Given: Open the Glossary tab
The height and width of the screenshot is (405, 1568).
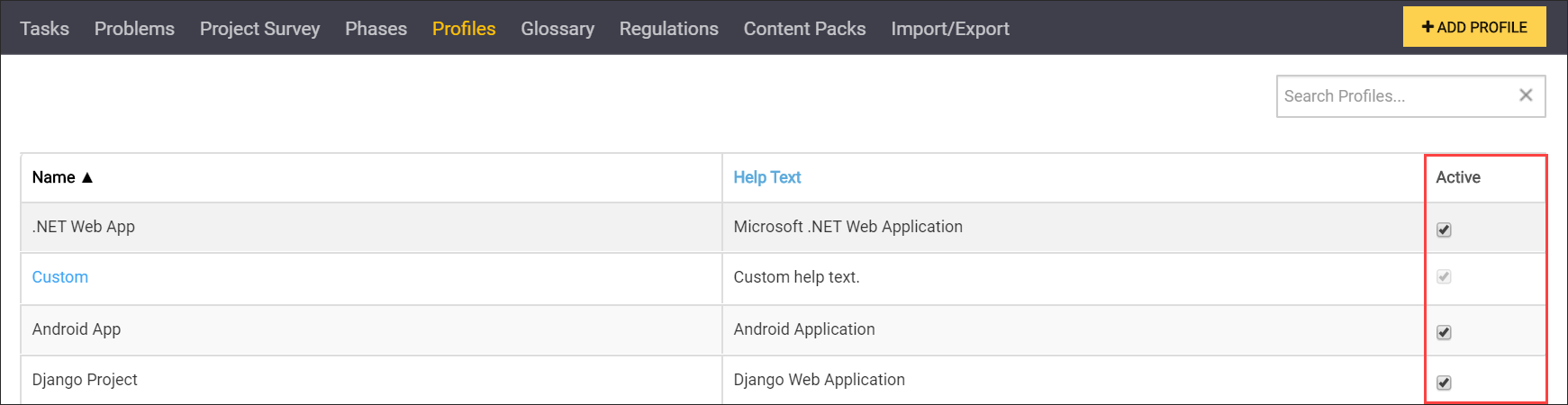Looking at the screenshot, I should click(557, 29).
